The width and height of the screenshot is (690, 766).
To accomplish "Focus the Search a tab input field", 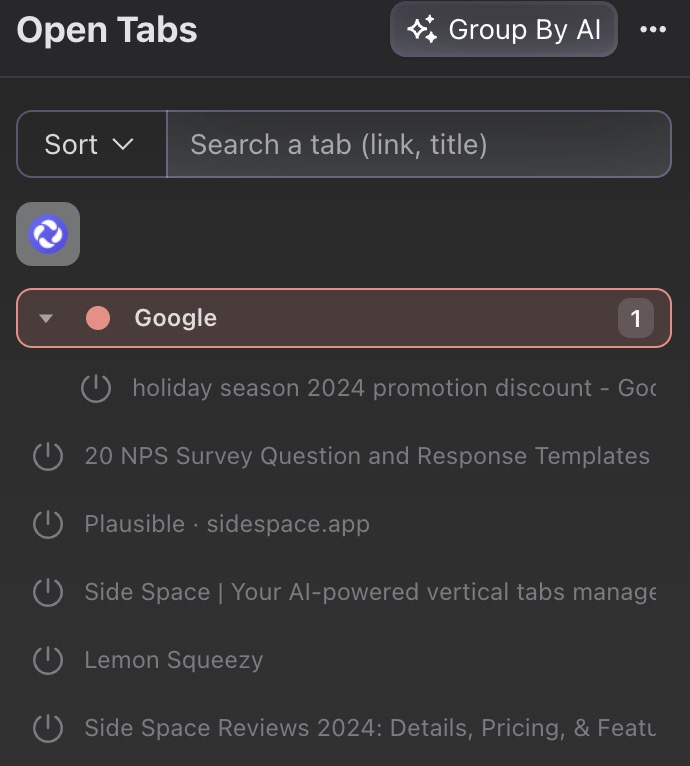I will (418, 144).
